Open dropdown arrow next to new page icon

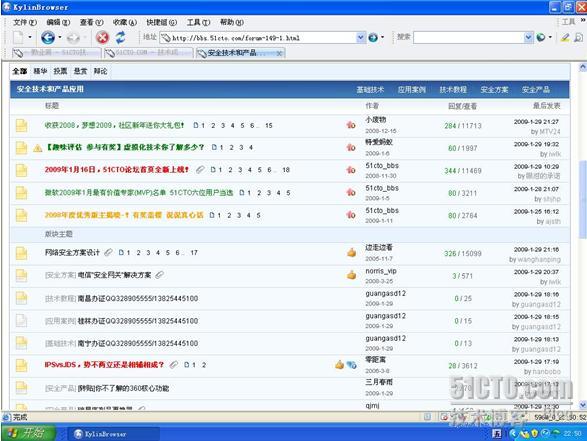click(30, 37)
